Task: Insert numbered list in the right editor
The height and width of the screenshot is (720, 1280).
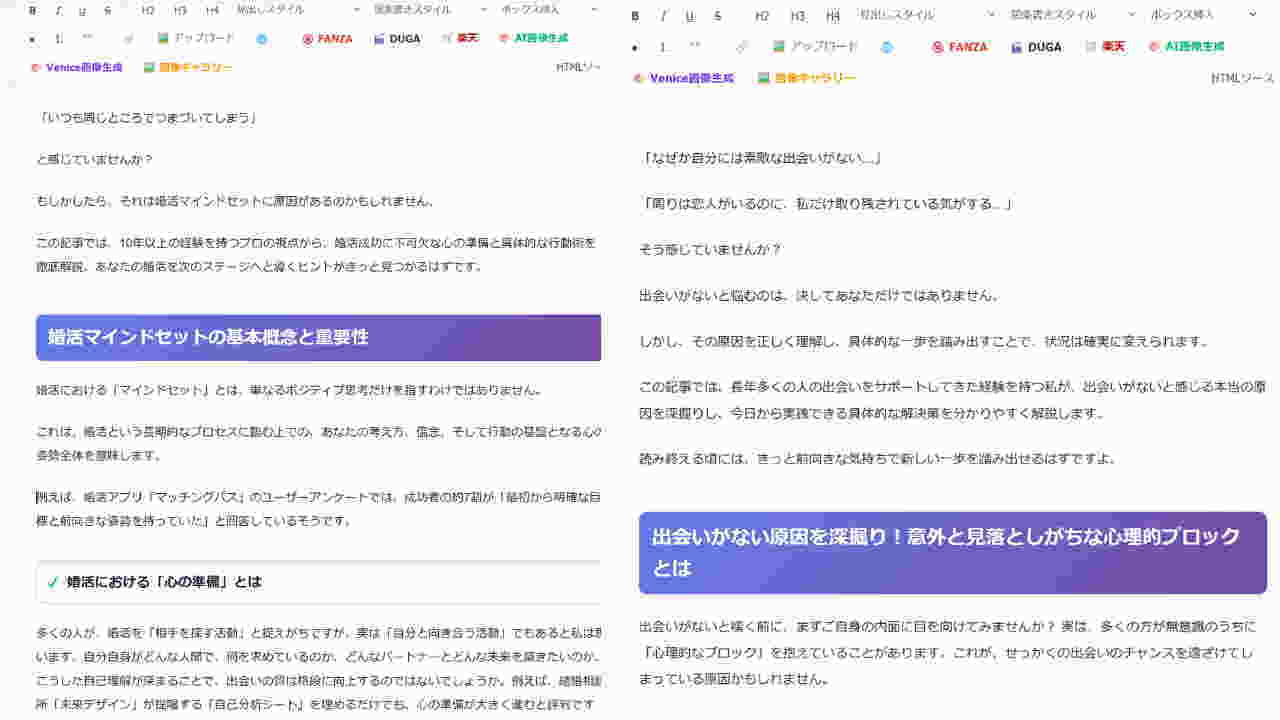Action: click(663, 47)
